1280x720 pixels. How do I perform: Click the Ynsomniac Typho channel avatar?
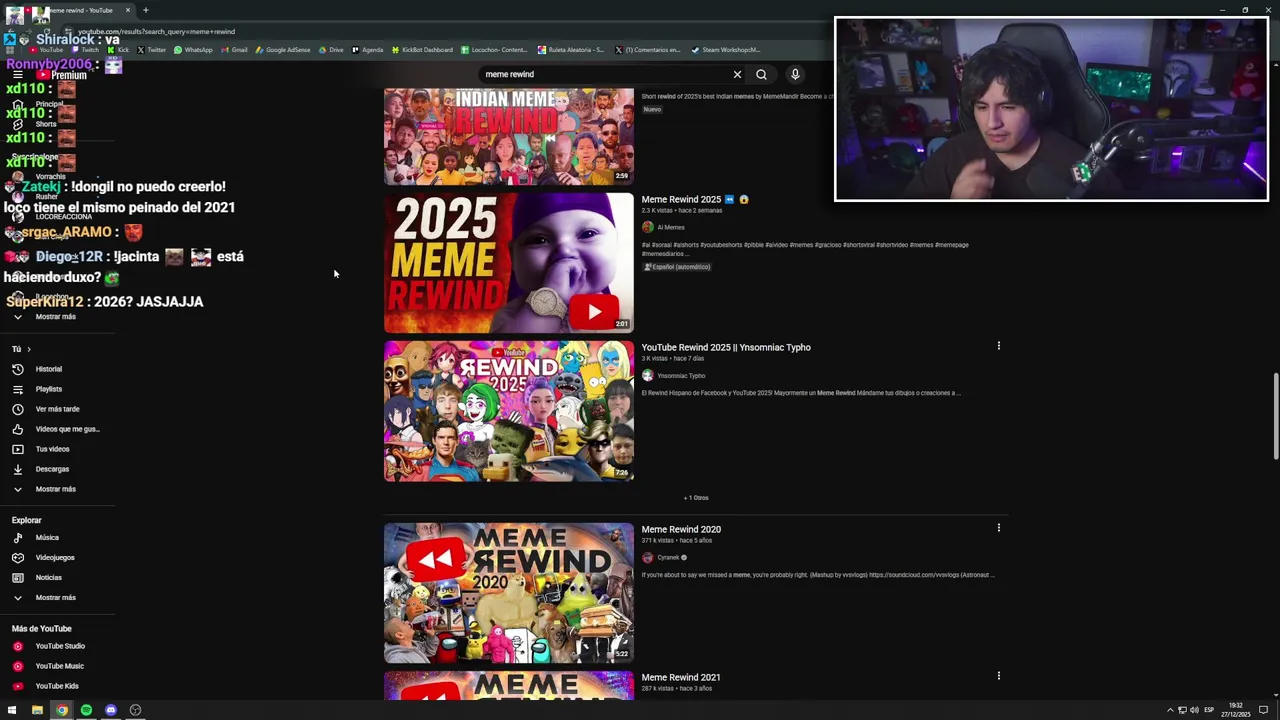647,376
